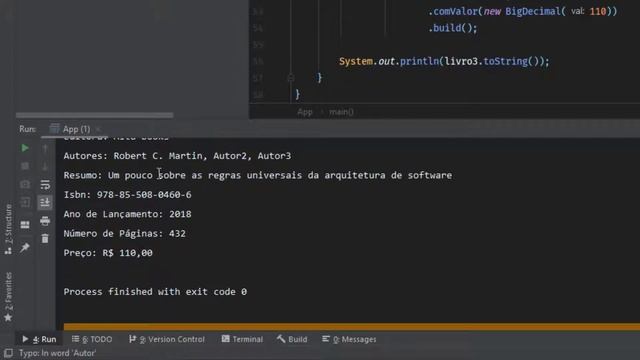Click the 'Preço: R$ 110,00' output line
Image resolution: width=640 pixels, height=360 pixels.
(108, 253)
